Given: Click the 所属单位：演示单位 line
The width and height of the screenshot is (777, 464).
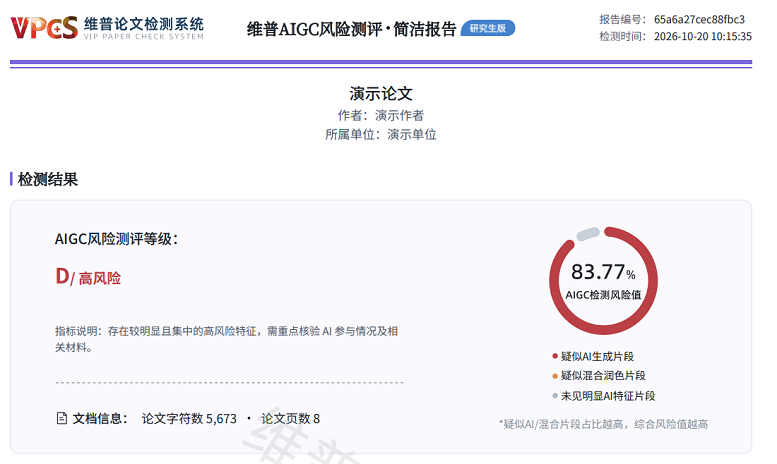Looking at the screenshot, I should (381, 134).
